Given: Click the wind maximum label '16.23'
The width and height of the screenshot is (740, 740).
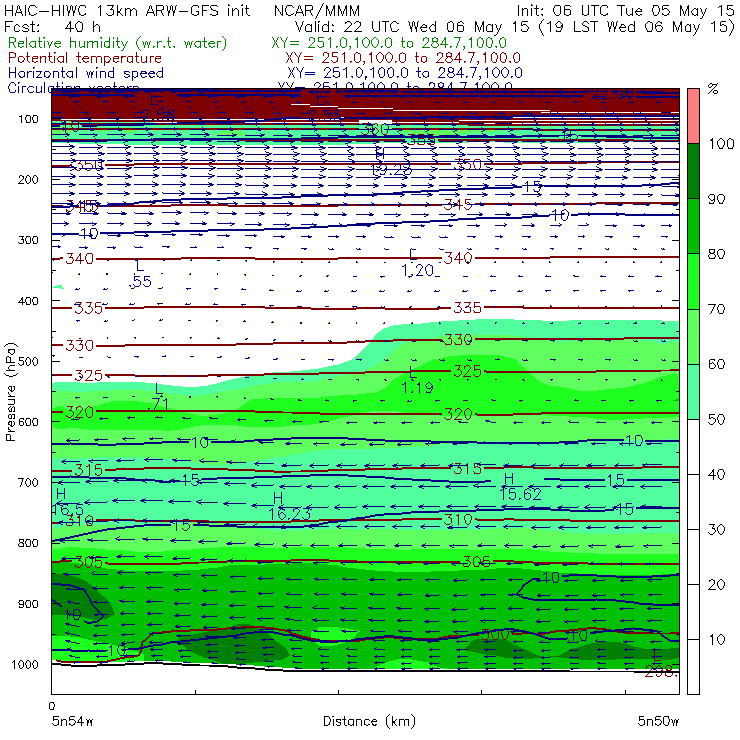Looking at the screenshot, I should [290, 514].
